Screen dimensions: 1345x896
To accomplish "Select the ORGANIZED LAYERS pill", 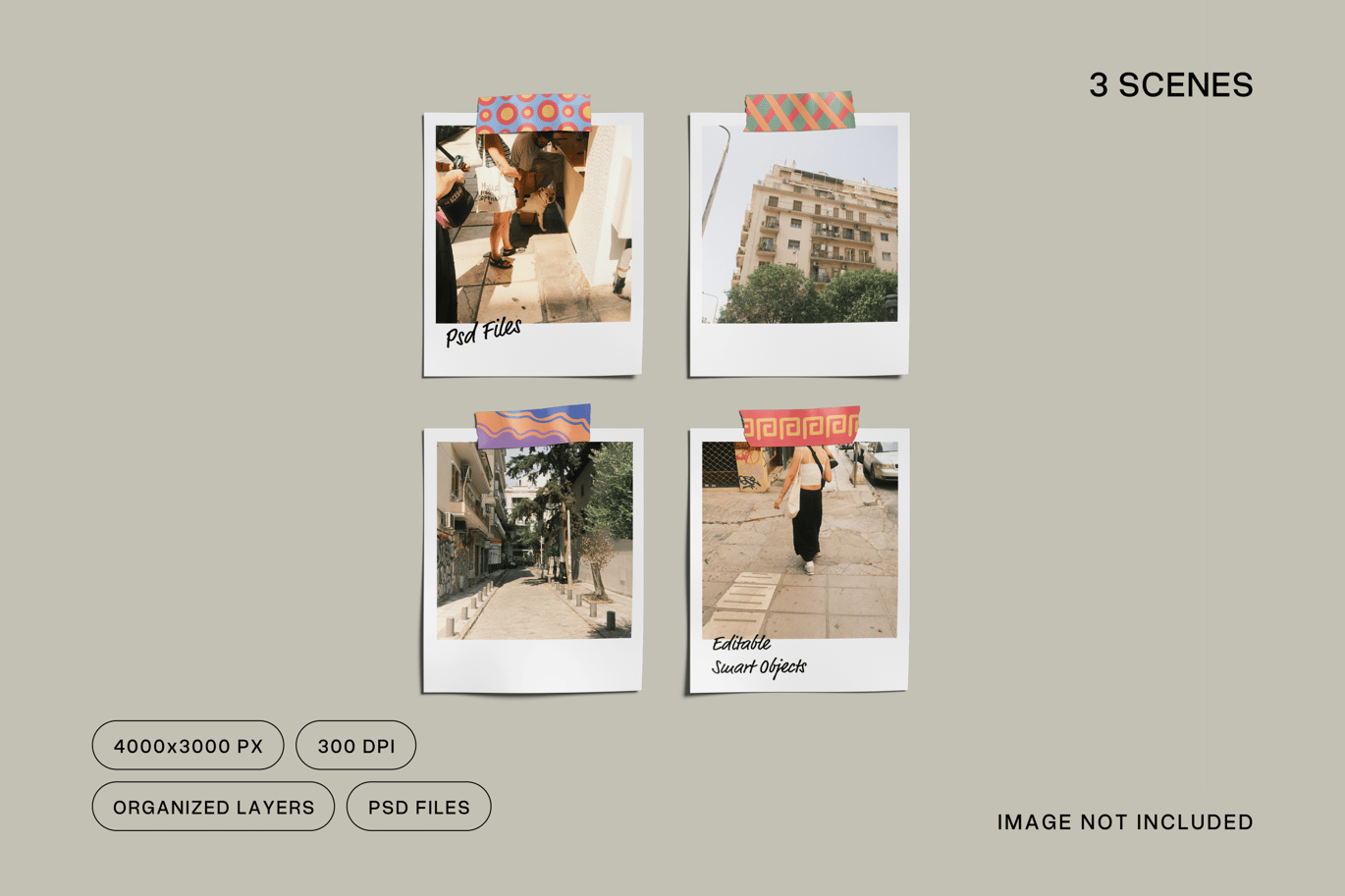I will (213, 807).
